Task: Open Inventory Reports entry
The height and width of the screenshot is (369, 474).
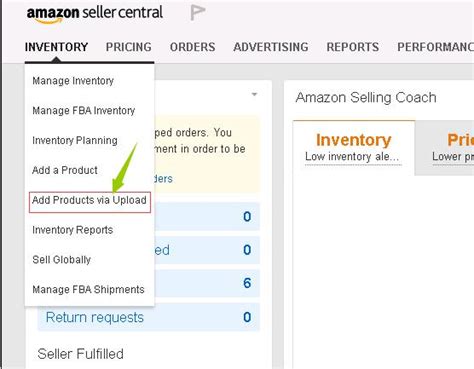Action: click(x=73, y=230)
